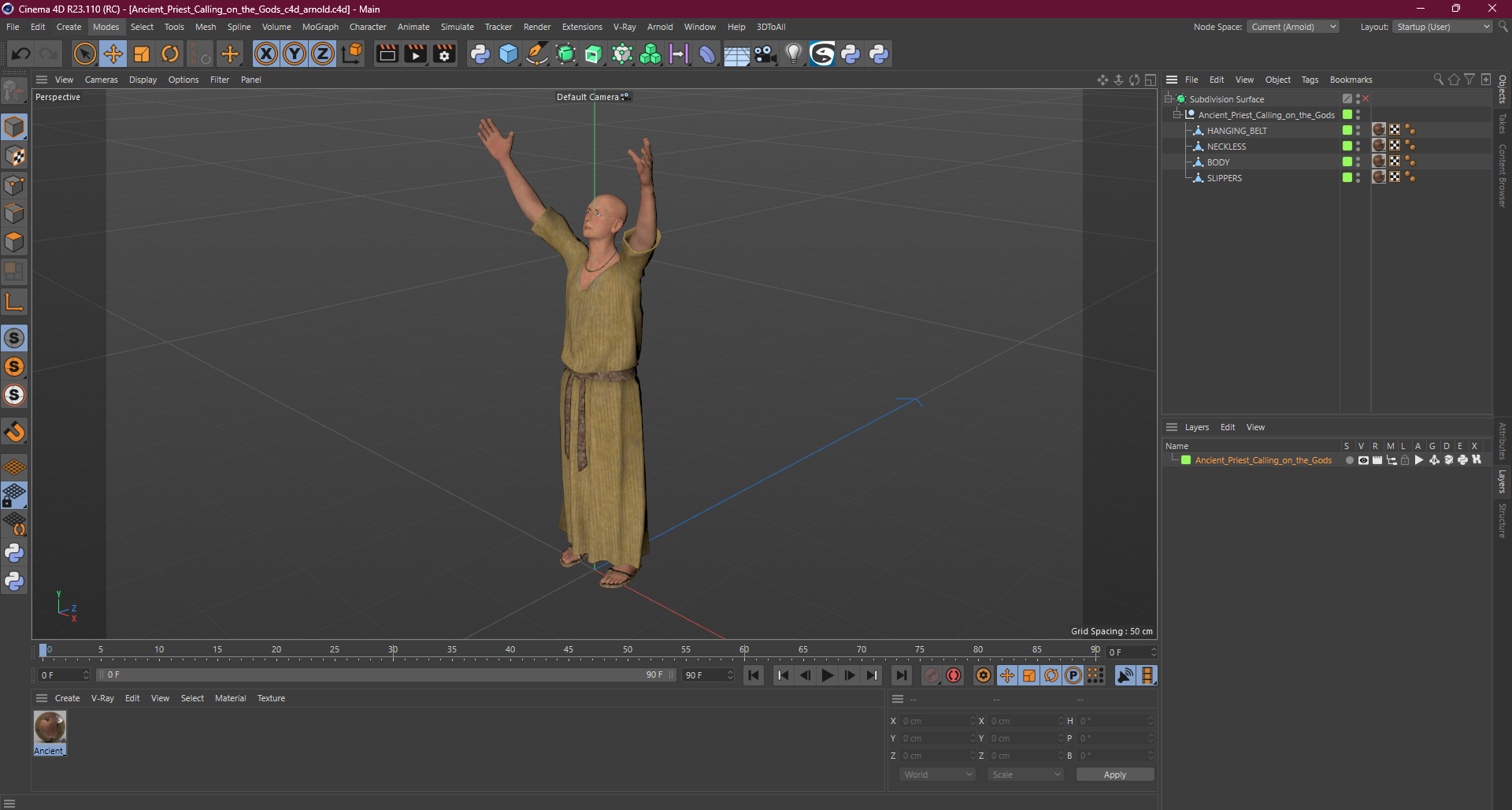This screenshot has width=1512, height=810.
Task: Click the end frame 90 F stepper
Action: point(730,675)
